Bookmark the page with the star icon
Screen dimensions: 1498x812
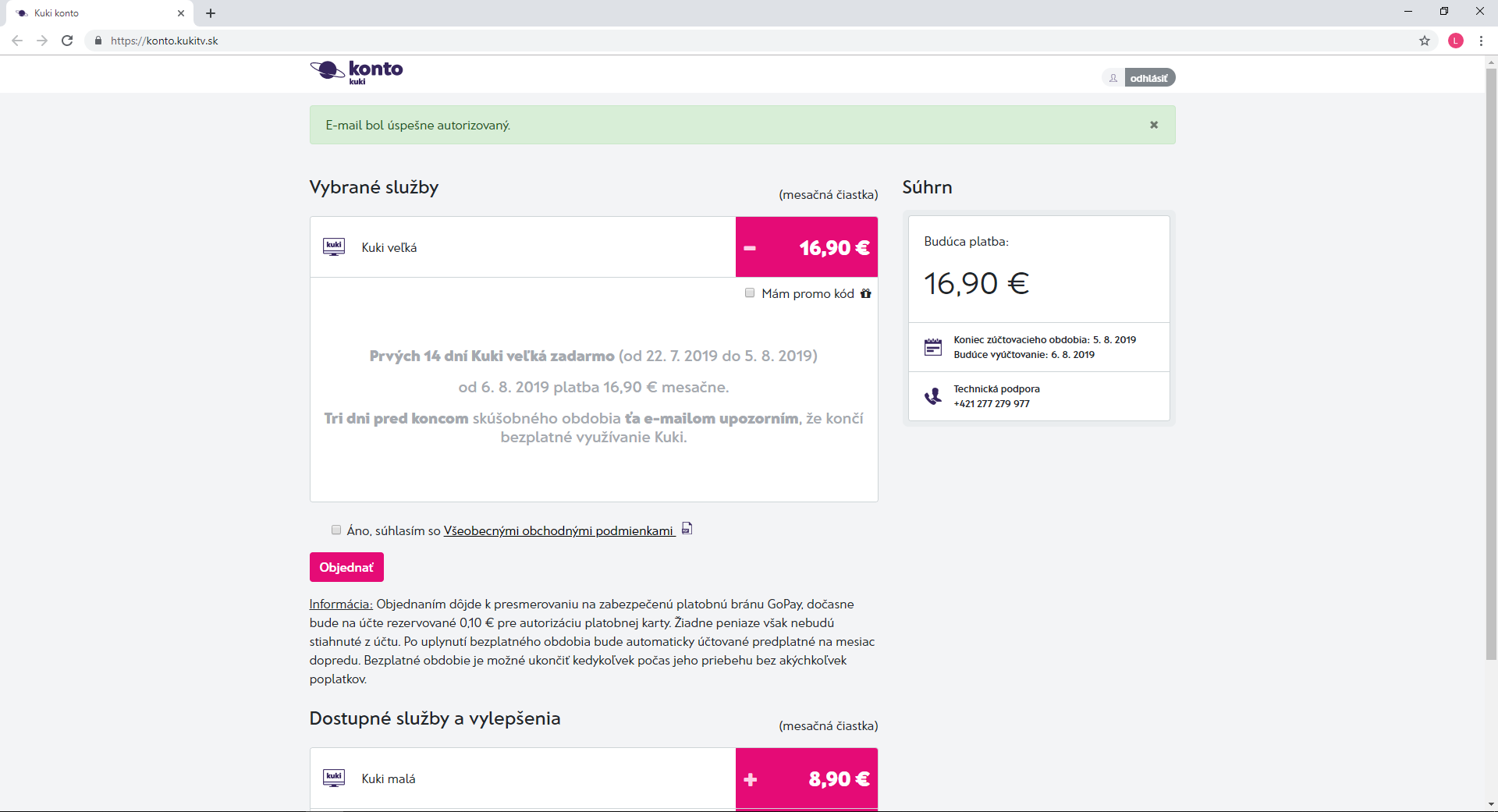1425,41
